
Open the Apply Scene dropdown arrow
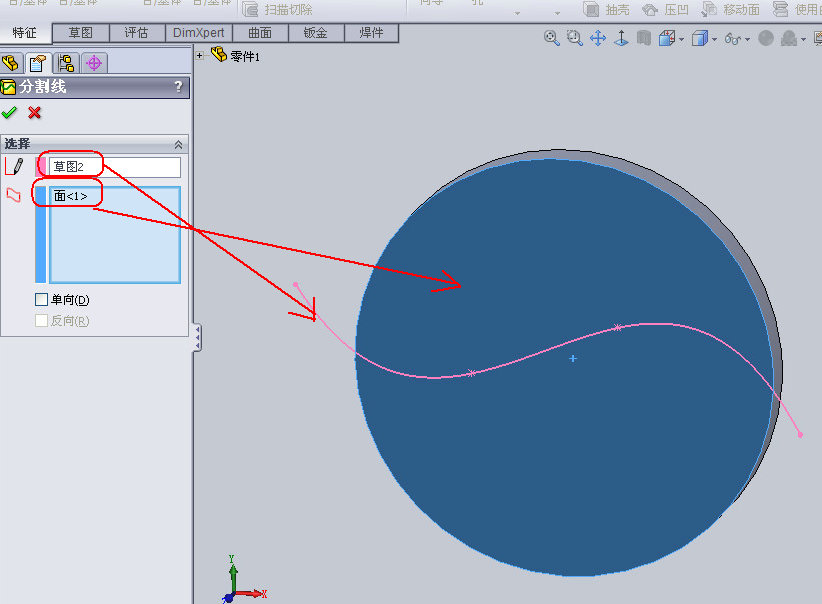[803, 39]
